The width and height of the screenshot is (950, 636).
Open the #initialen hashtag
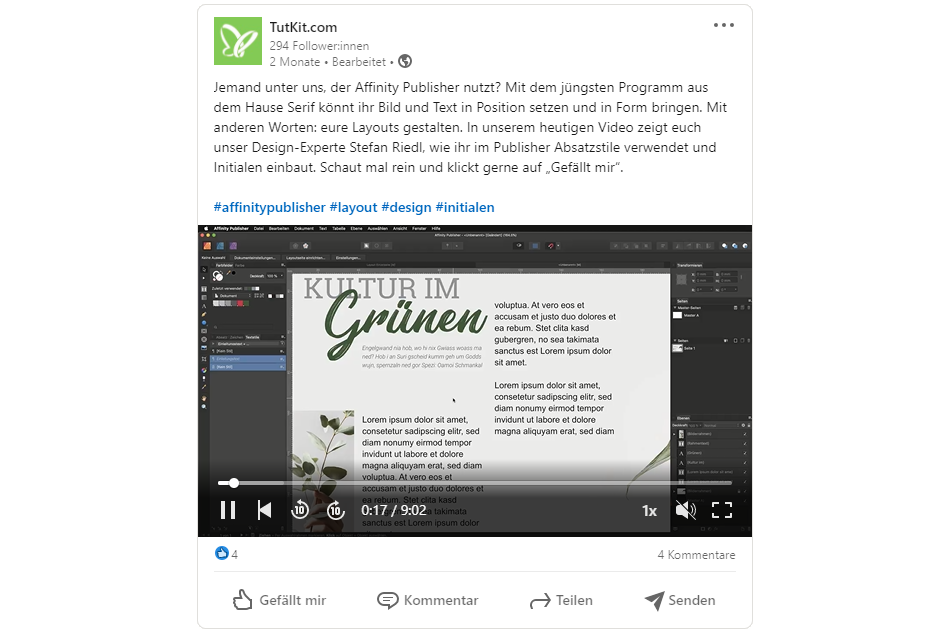pos(465,207)
